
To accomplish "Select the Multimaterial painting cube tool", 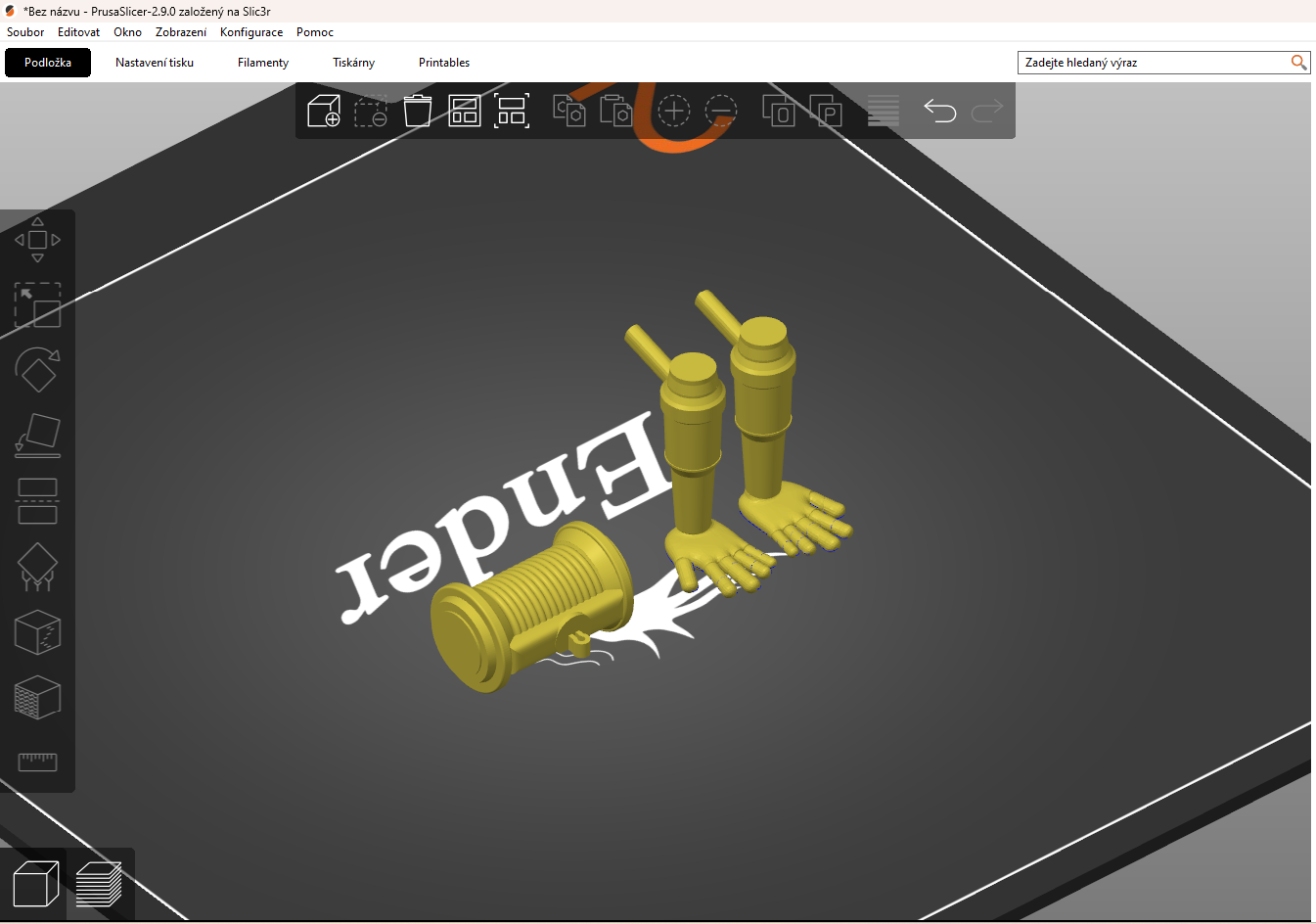I will [37, 697].
